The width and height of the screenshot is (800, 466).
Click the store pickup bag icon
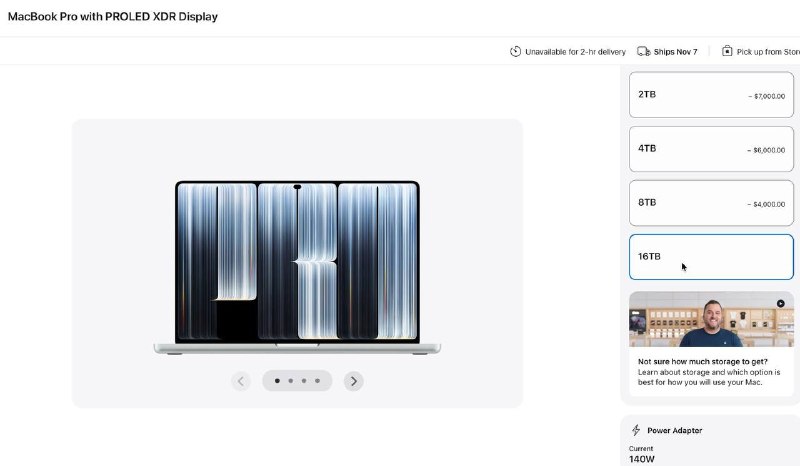(x=727, y=51)
